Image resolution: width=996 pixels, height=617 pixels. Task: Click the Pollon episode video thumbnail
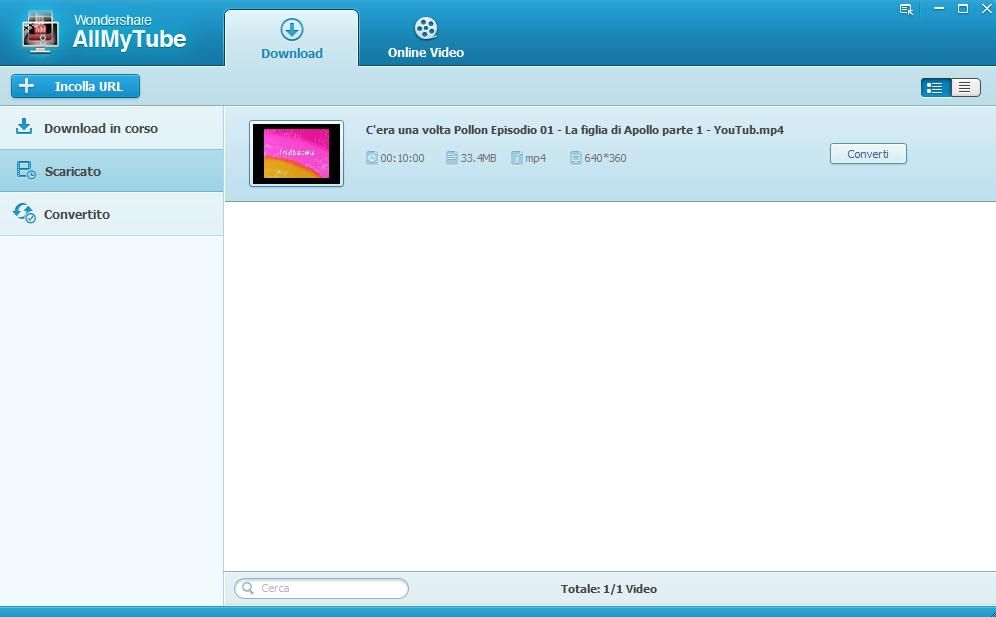(x=297, y=154)
